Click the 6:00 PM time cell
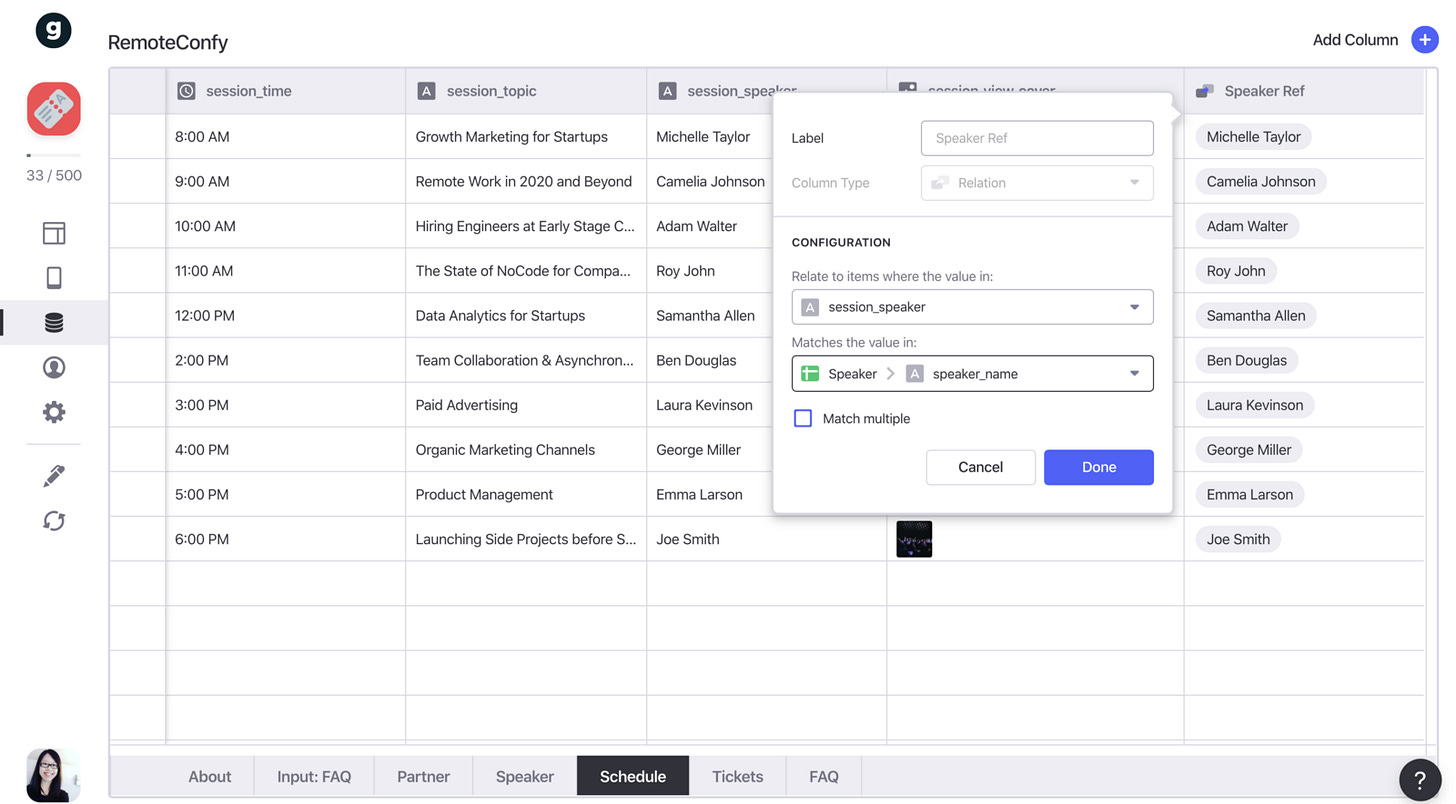Screen dimensions: 1456x804 coord(286,539)
